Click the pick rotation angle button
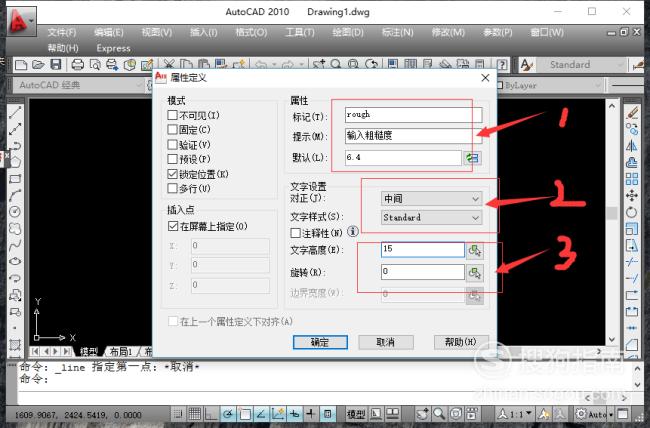650x428 pixels. pos(475,273)
